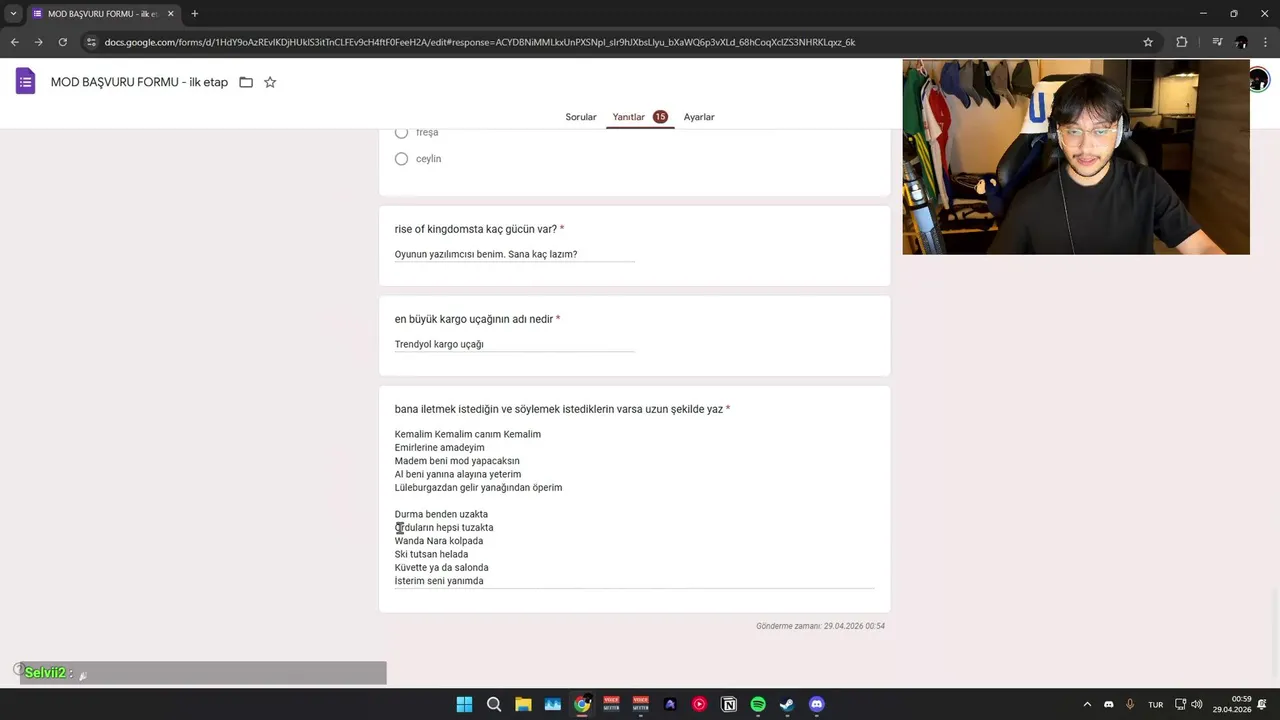View site information icon in address bar

point(91,42)
